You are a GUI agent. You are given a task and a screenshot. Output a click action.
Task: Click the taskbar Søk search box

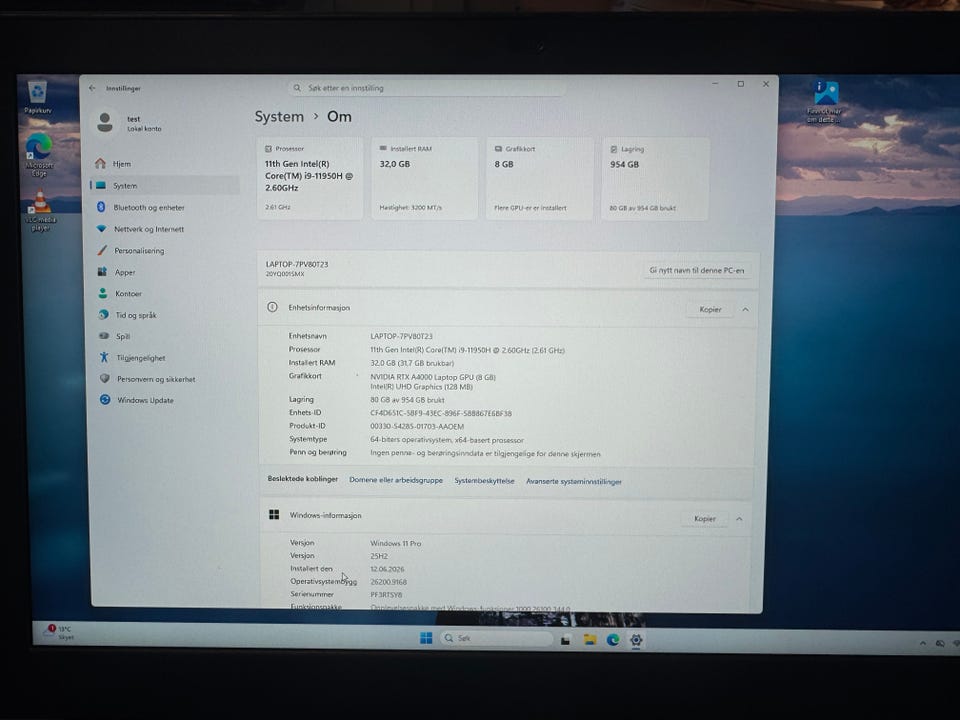click(x=496, y=638)
